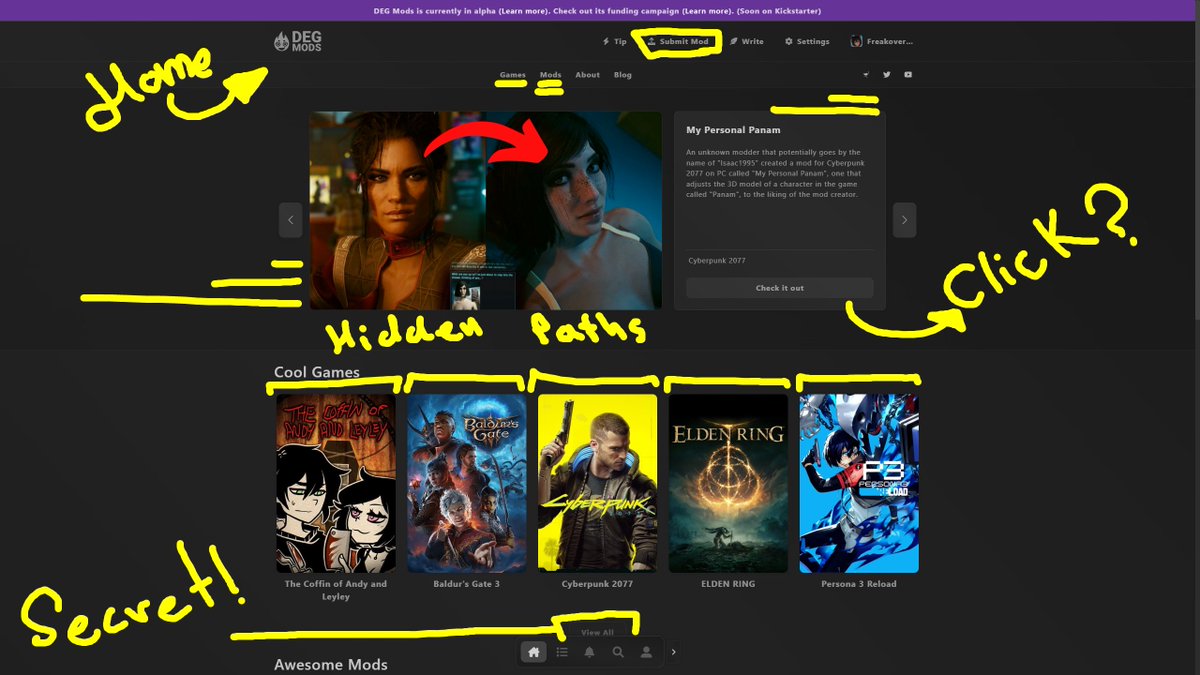Go to the Mods tab
The height and width of the screenshot is (675, 1200).
point(551,75)
